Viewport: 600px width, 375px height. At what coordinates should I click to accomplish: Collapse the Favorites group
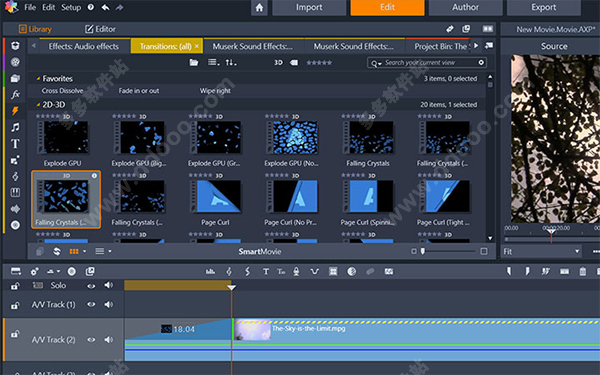coord(38,78)
